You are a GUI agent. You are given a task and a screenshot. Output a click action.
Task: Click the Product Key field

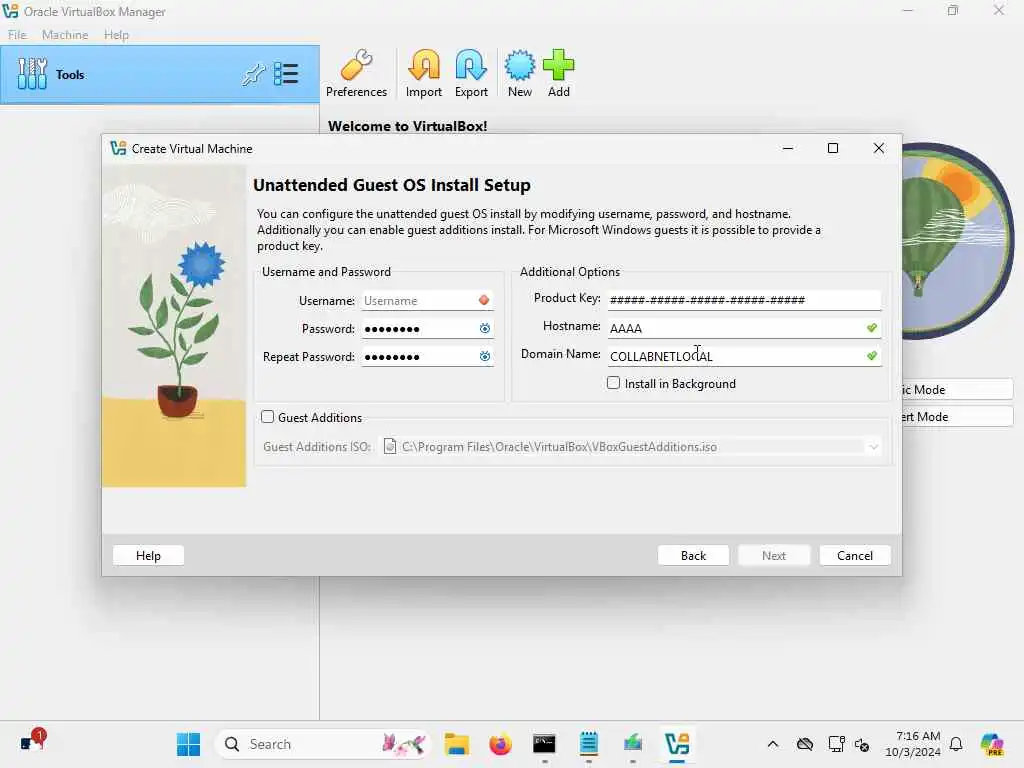[744, 300]
